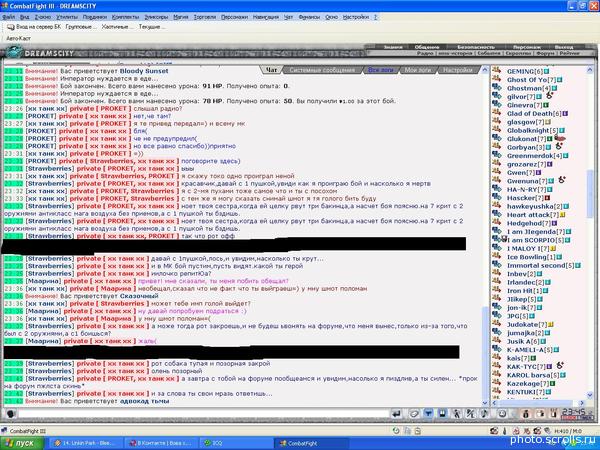The height and width of the screenshot is (450, 600).
Task: Click the Общение button in game header
Action: click(x=427, y=47)
